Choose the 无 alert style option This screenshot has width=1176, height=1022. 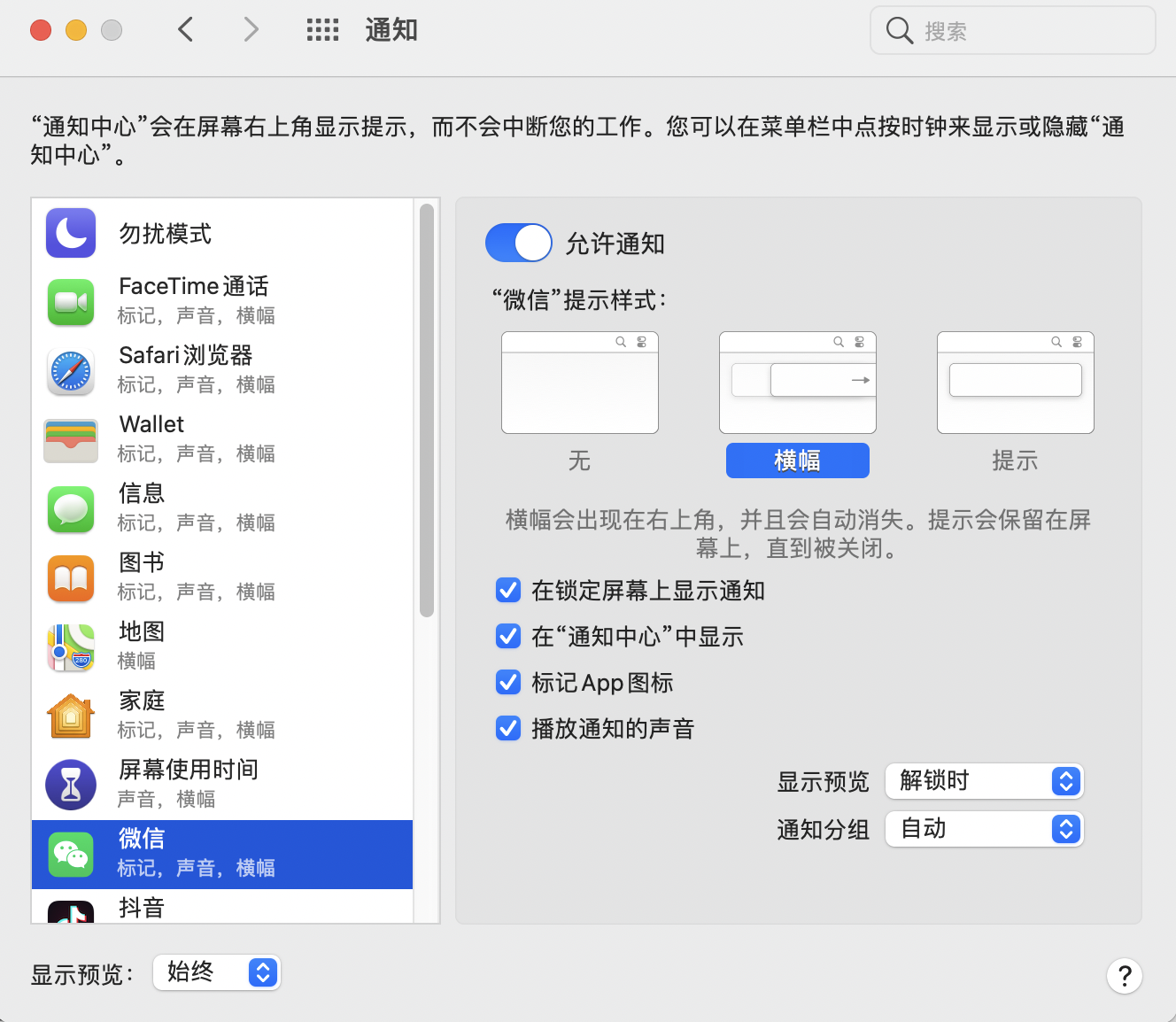pos(579,383)
